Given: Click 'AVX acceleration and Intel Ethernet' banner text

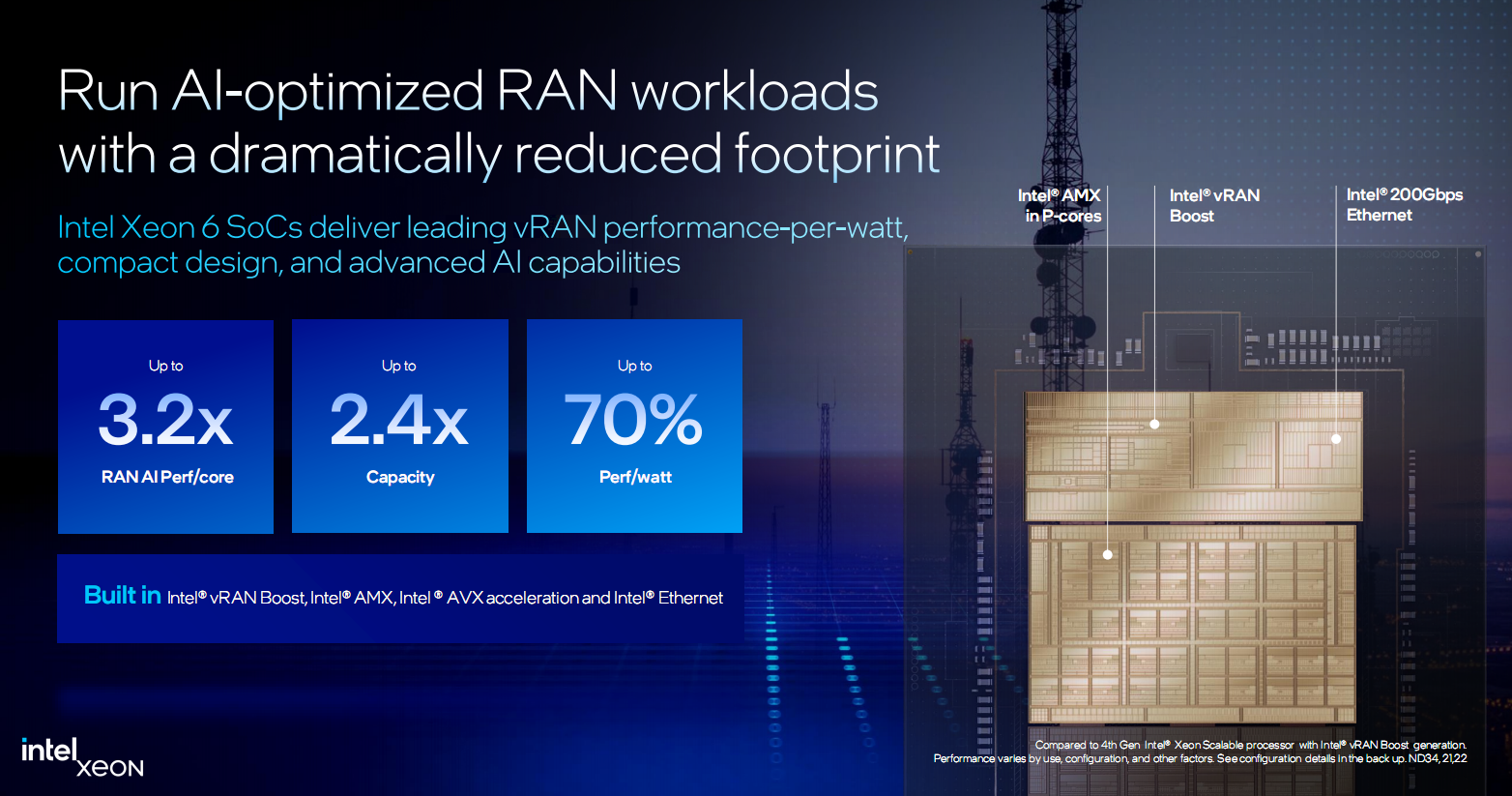Looking at the screenshot, I should coord(584,598).
